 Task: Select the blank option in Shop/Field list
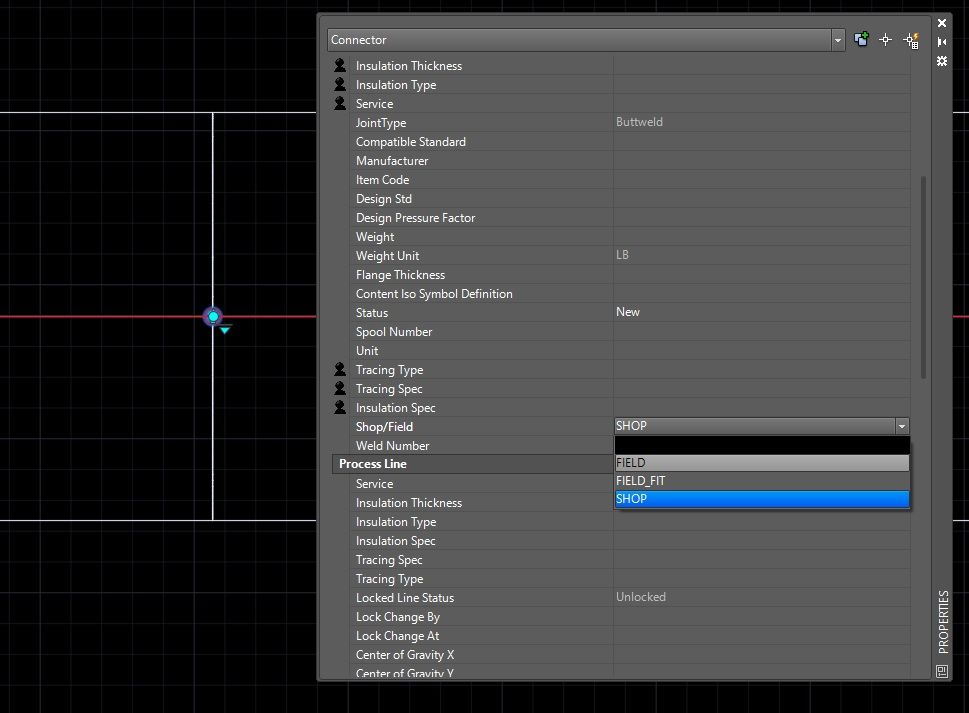[762, 445]
